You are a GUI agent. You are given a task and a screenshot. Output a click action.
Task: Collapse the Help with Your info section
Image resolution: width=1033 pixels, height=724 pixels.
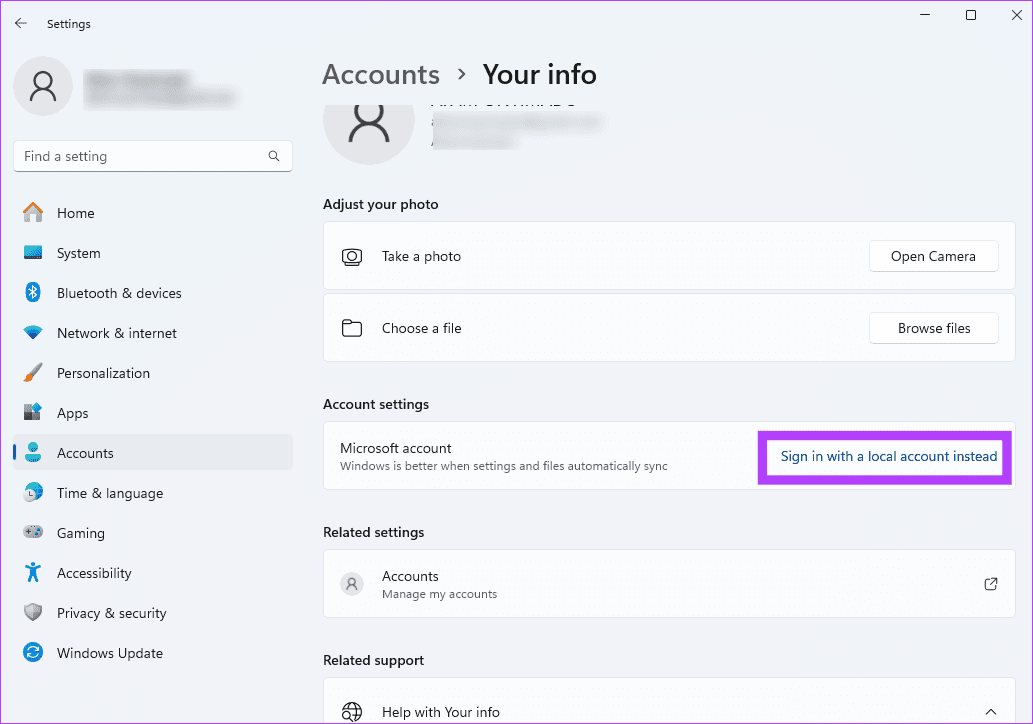click(990, 712)
